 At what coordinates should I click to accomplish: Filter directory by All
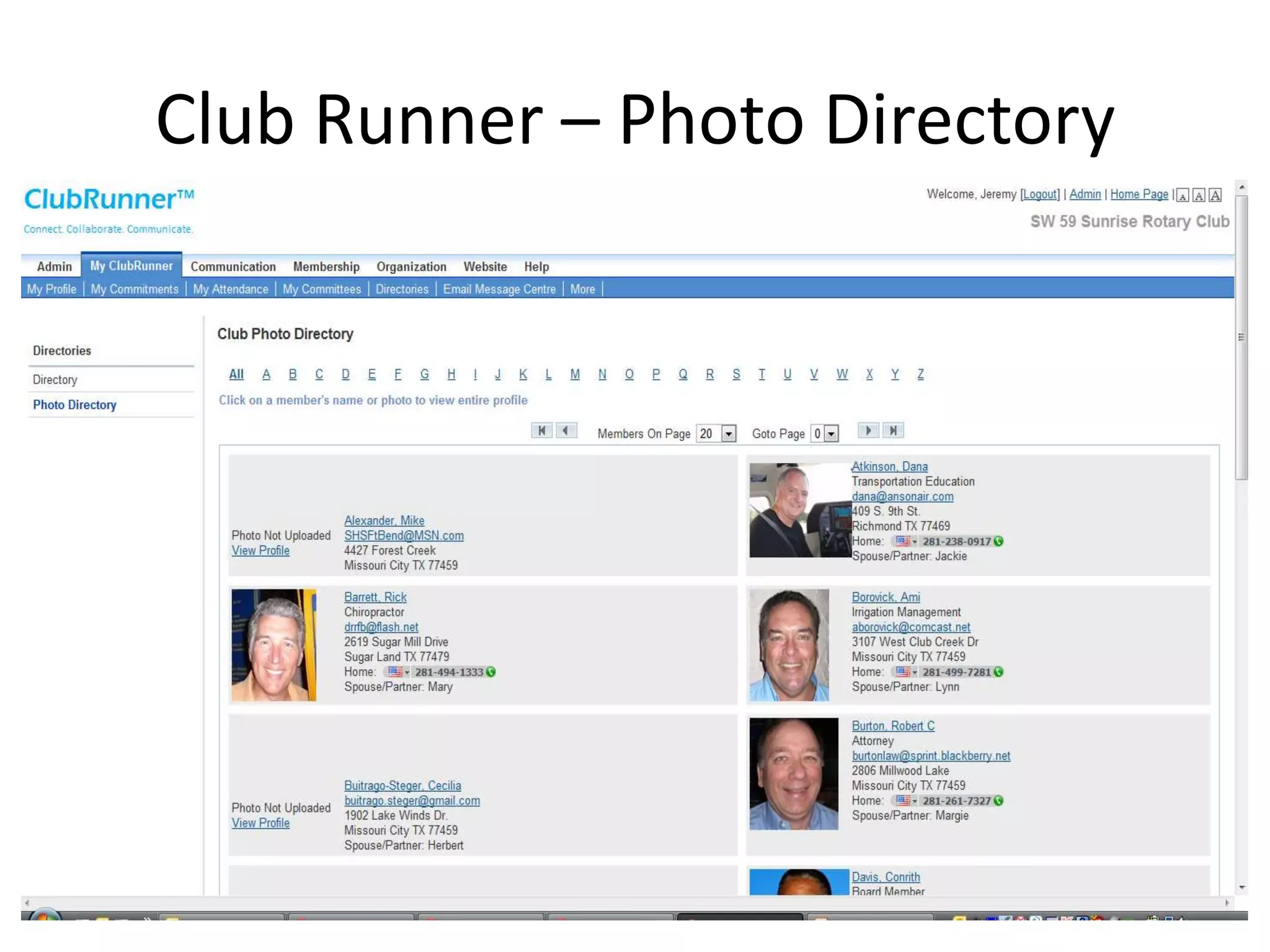pos(236,374)
